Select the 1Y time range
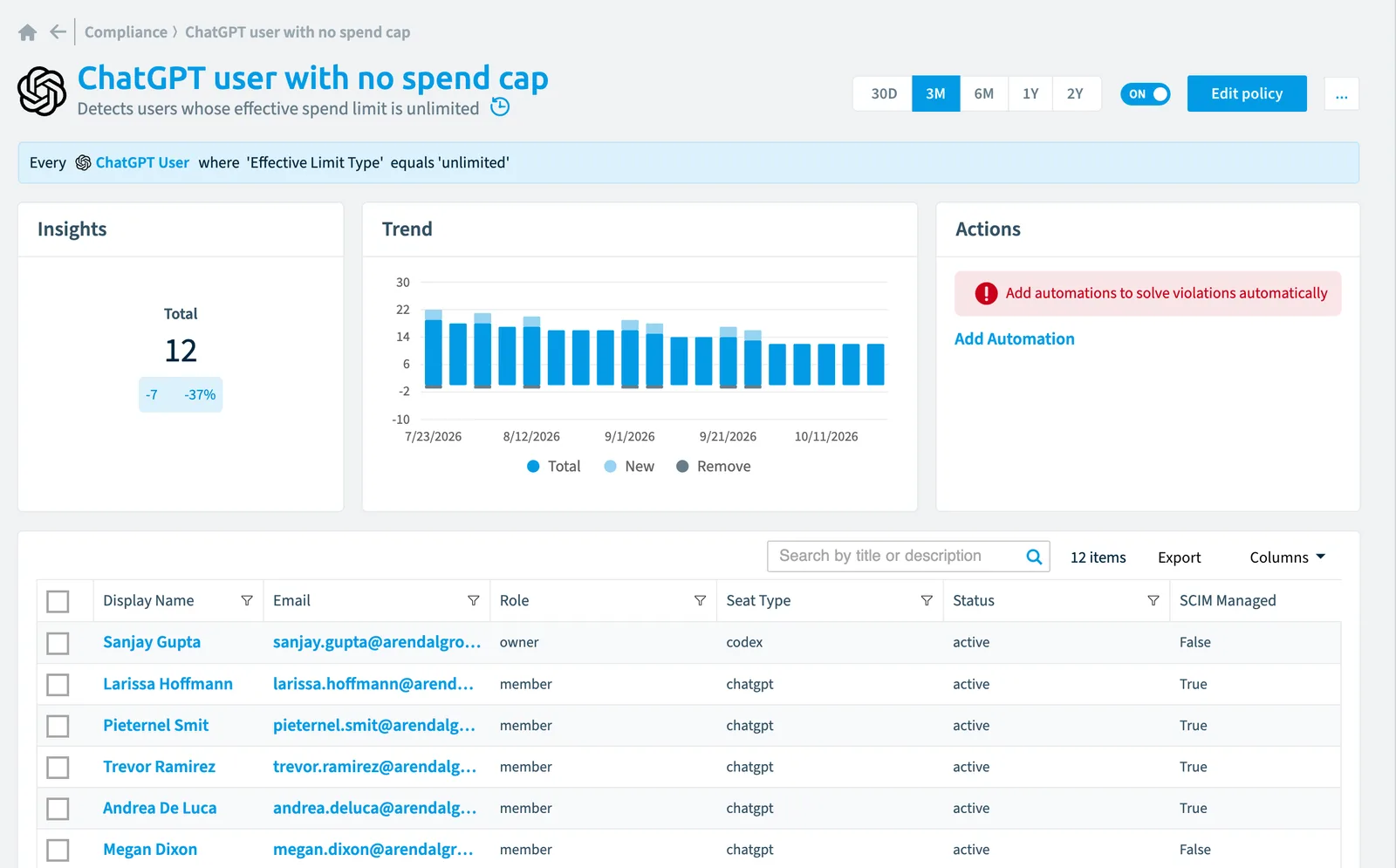 [x=1030, y=94]
